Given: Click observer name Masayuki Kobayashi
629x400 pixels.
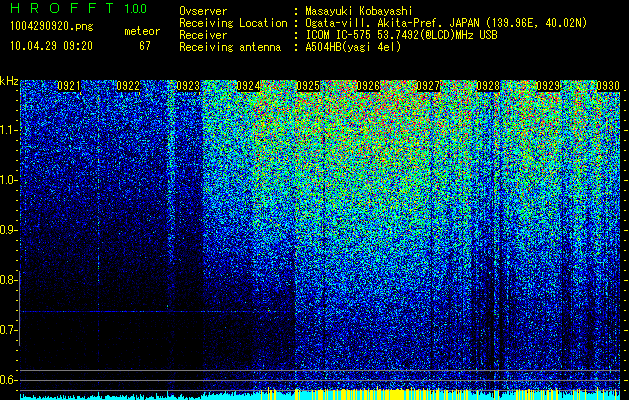Looking at the screenshot, I should coord(359,12).
